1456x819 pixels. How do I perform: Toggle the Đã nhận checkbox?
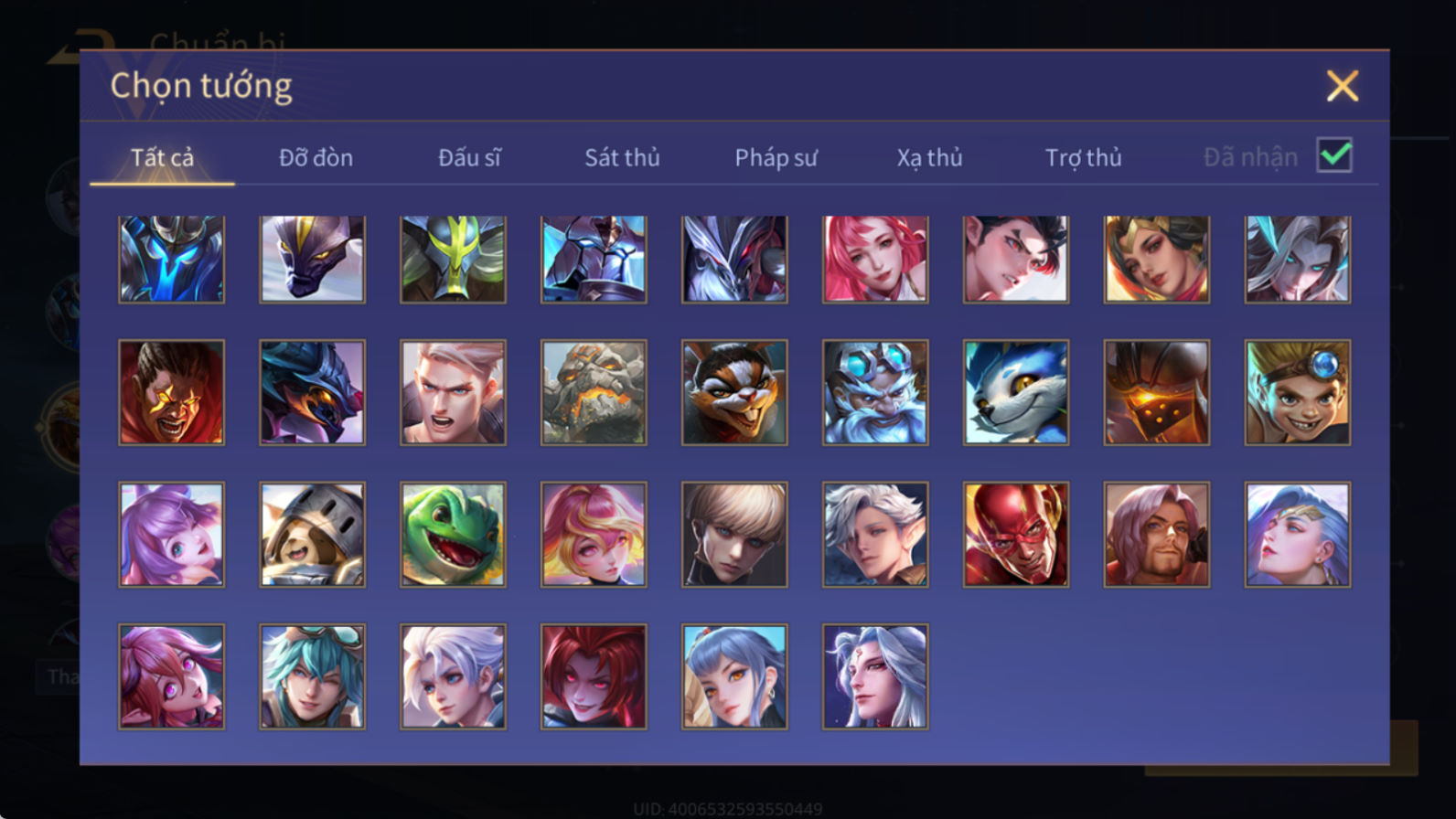[x=1334, y=155]
